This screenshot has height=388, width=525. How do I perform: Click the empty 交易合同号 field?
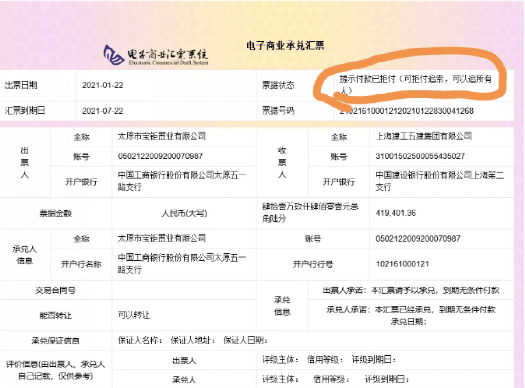[x=184, y=290]
